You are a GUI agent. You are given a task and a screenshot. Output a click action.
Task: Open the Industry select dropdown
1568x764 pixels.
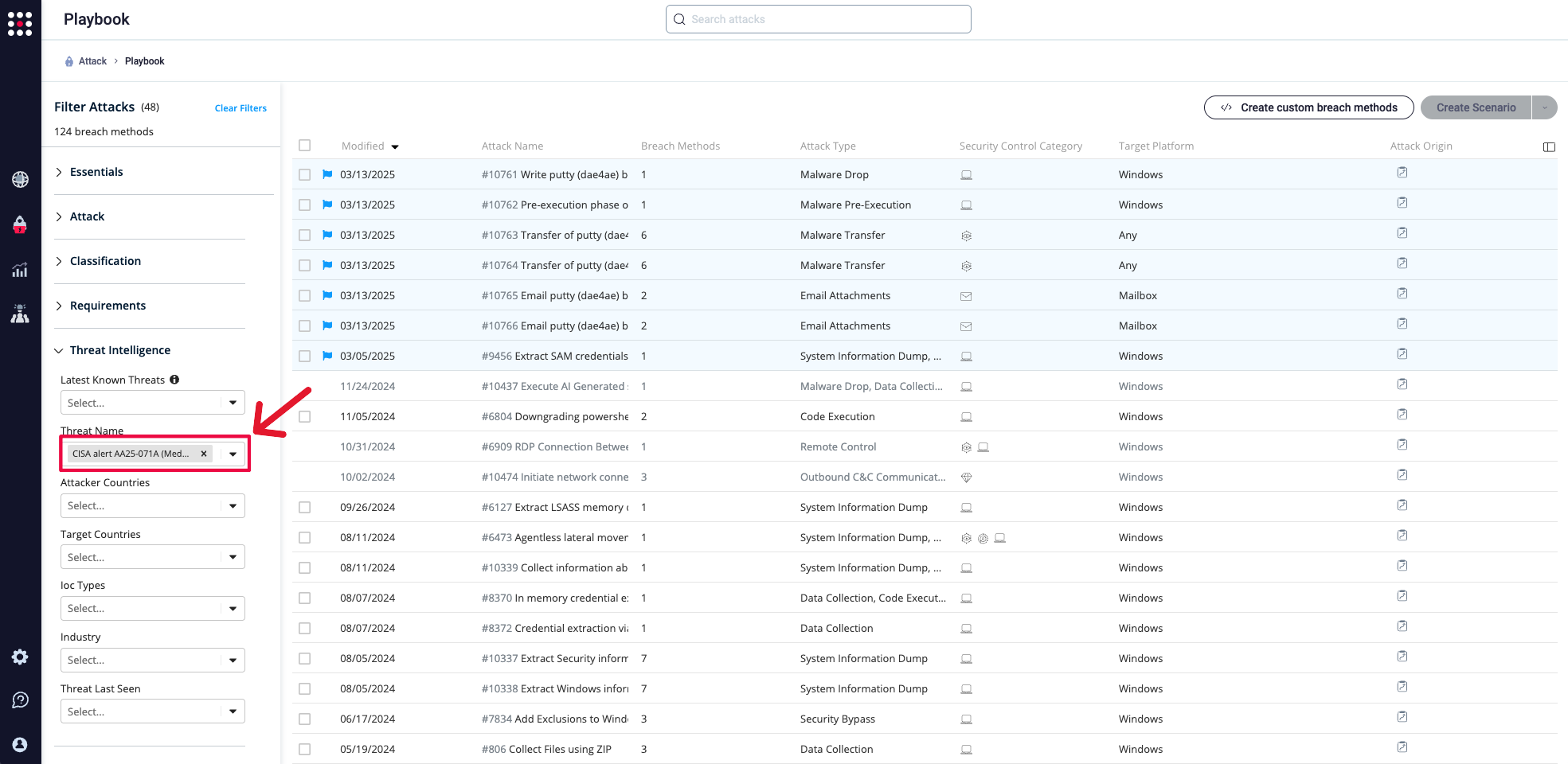152,661
